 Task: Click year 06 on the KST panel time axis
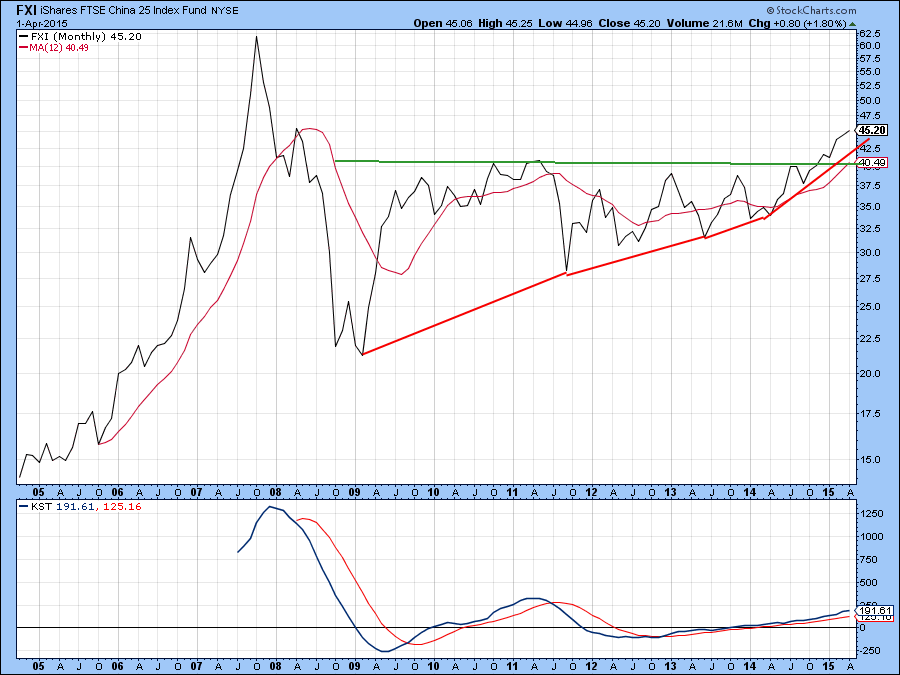(x=117, y=666)
